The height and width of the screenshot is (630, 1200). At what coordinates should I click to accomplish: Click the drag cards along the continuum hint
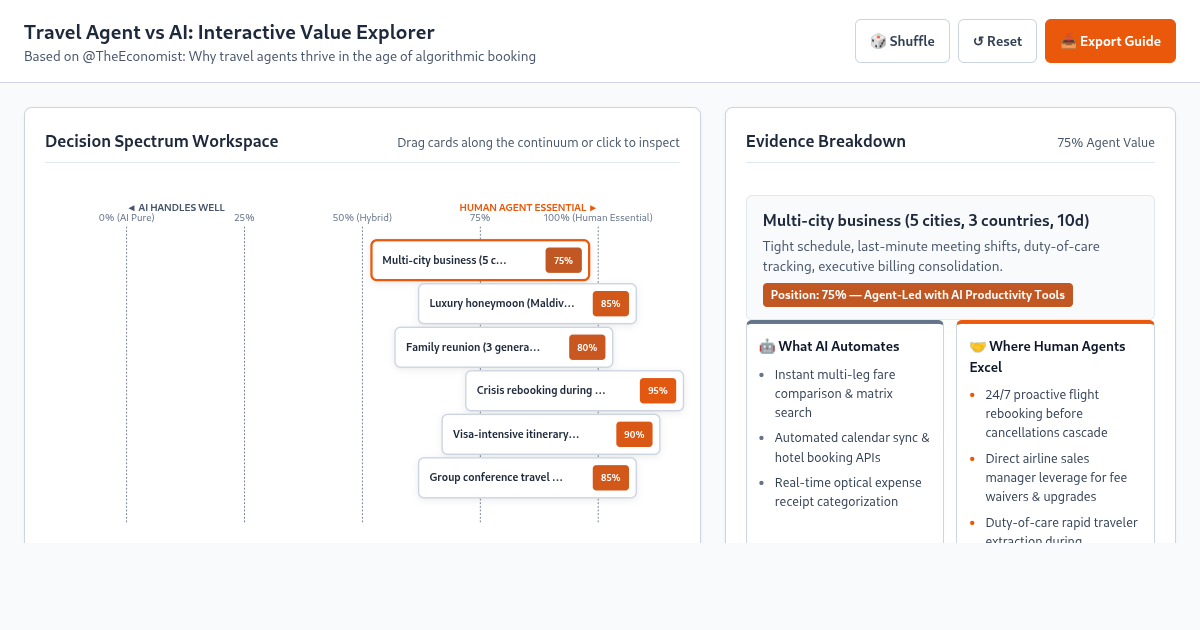pyautogui.click(x=538, y=142)
